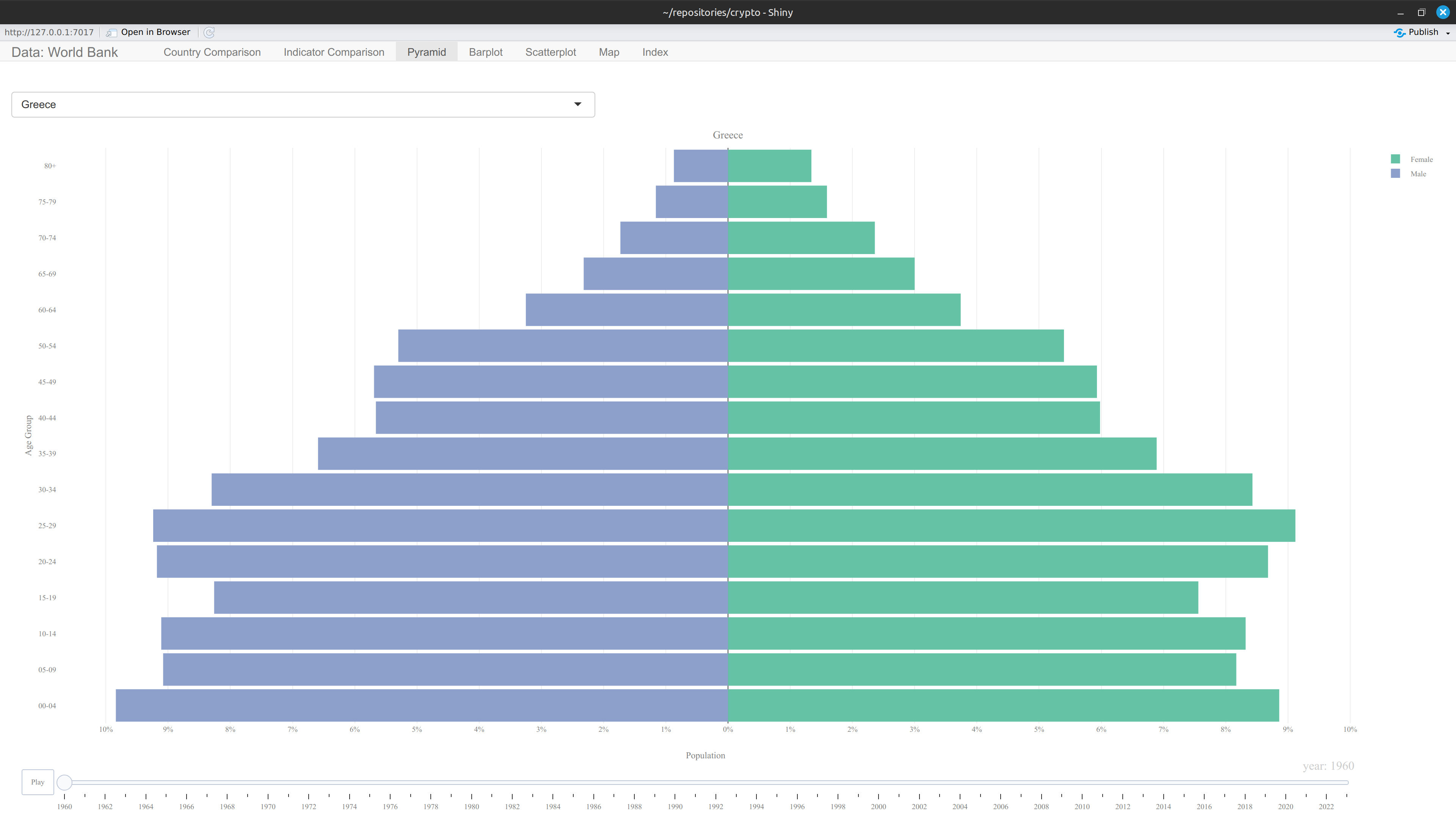Click the Open in Browser button label
The width and height of the screenshot is (1456, 819).
(x=155, y=32)
